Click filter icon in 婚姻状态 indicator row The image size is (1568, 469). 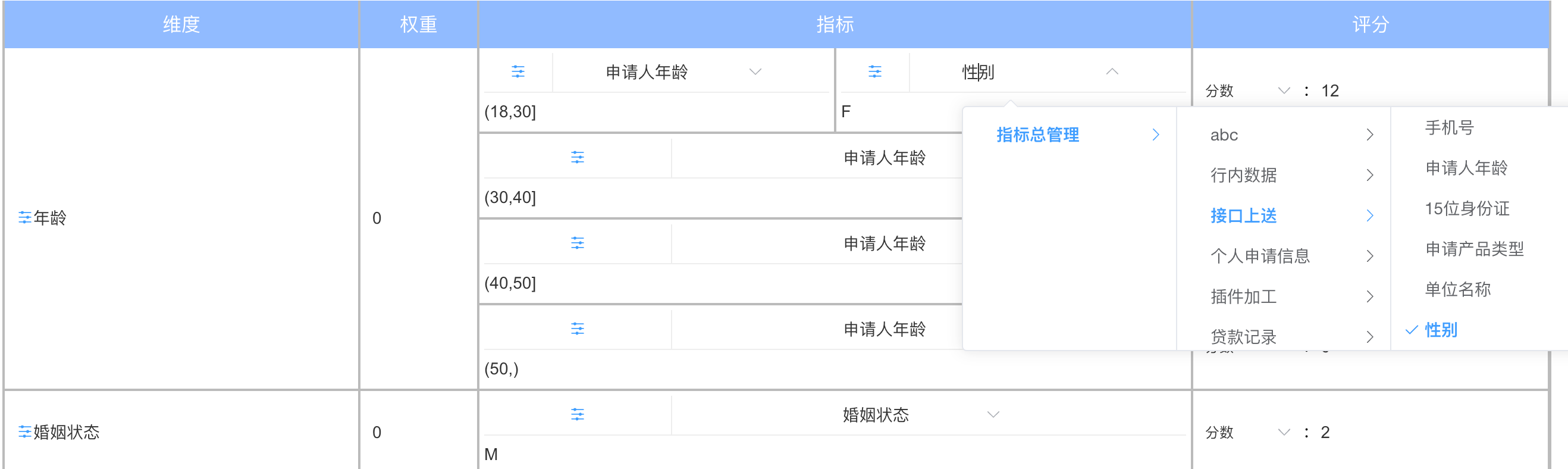pos(578,415)
